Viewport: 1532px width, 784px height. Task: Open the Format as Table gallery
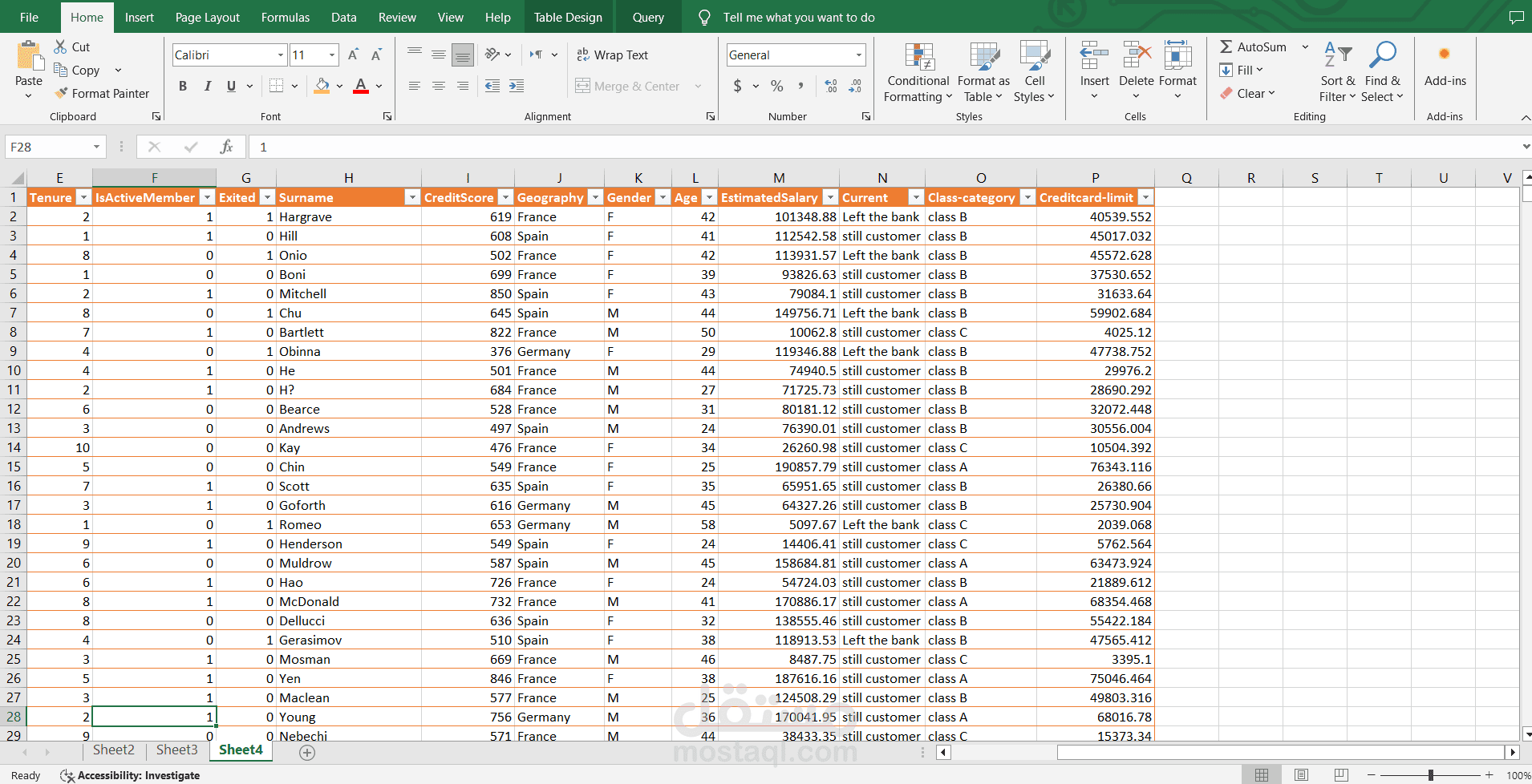click(983, 72)
